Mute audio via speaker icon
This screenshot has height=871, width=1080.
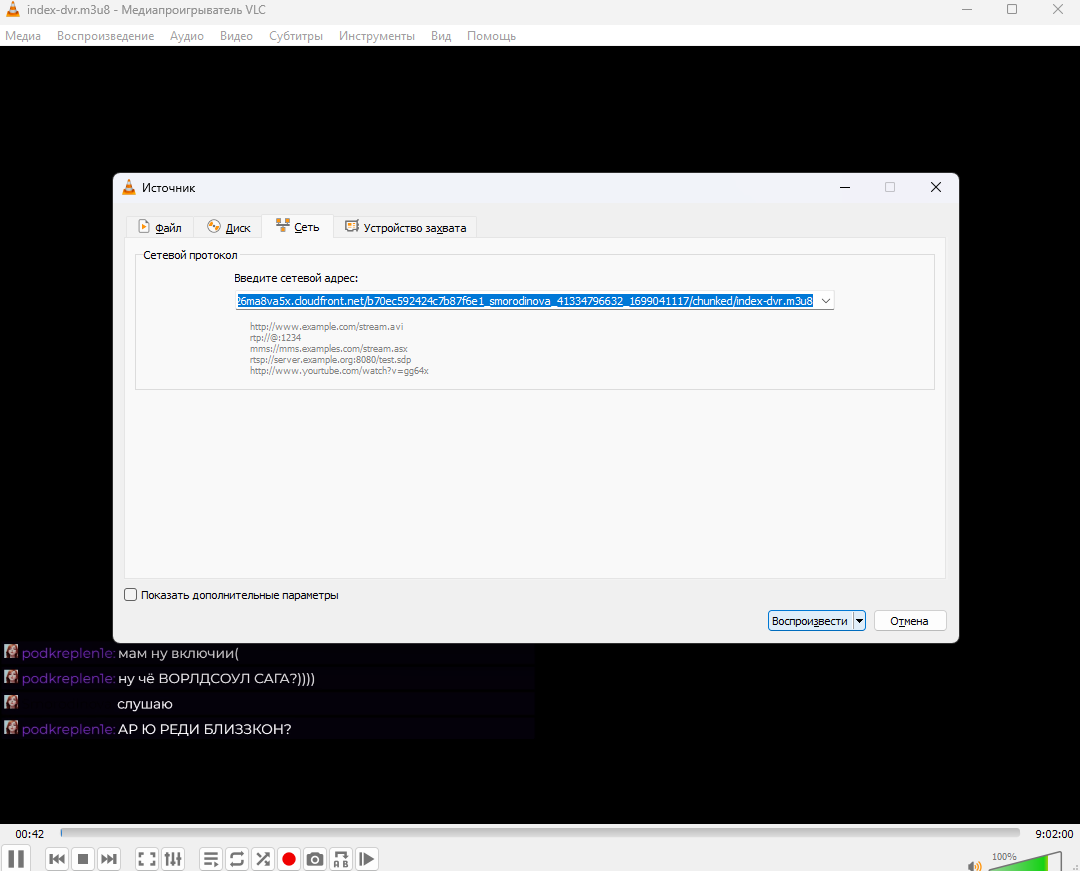click(x=974, y=865)
